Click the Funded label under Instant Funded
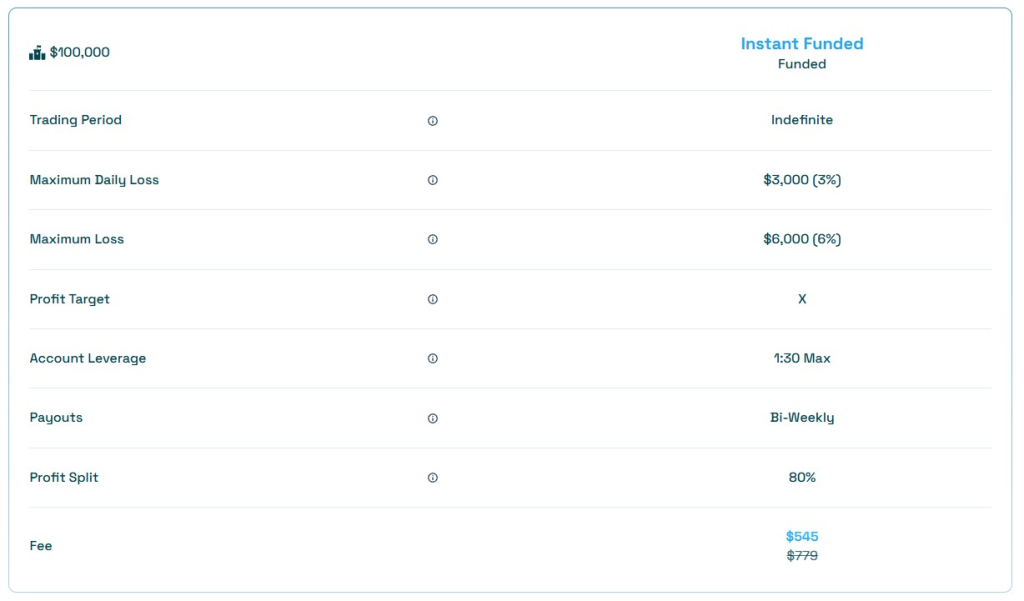The image size is (1024, 601). 802,64
